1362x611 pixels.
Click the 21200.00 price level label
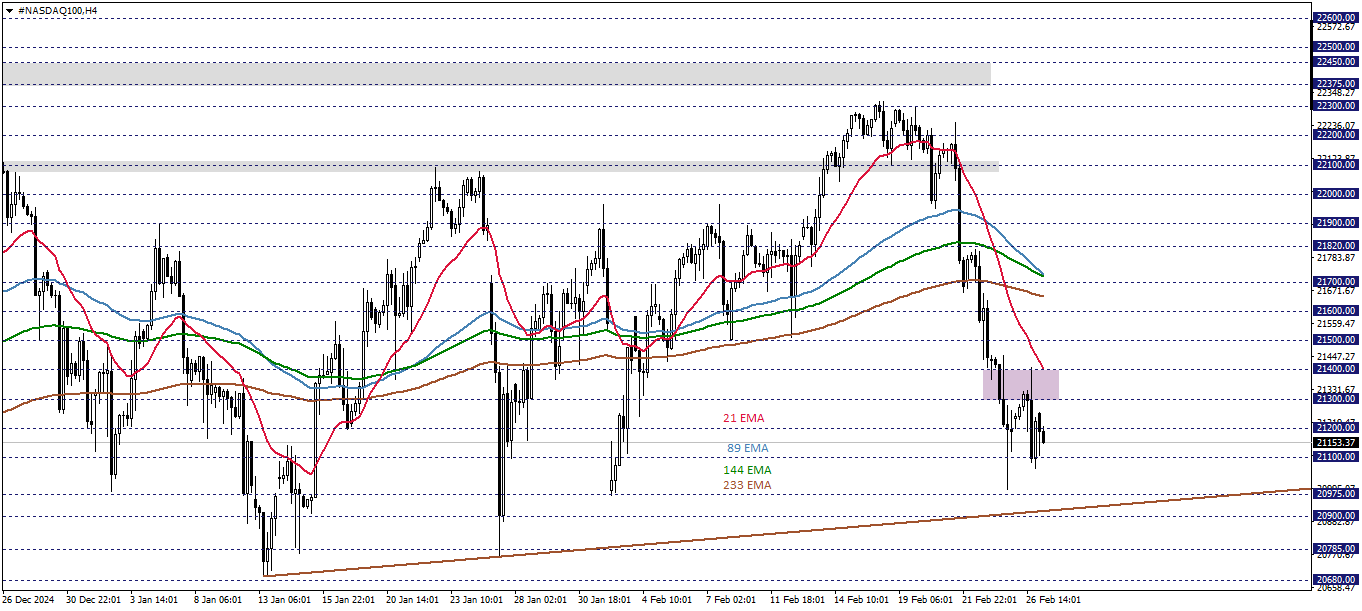click(x=1337, y=428)
